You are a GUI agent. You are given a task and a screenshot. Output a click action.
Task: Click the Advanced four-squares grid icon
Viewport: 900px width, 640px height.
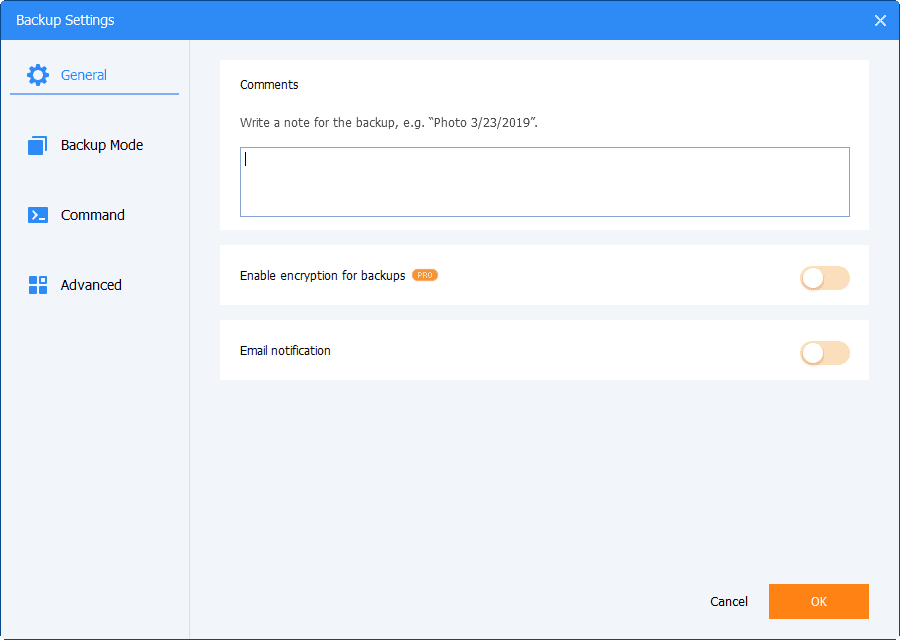point(38,285)
